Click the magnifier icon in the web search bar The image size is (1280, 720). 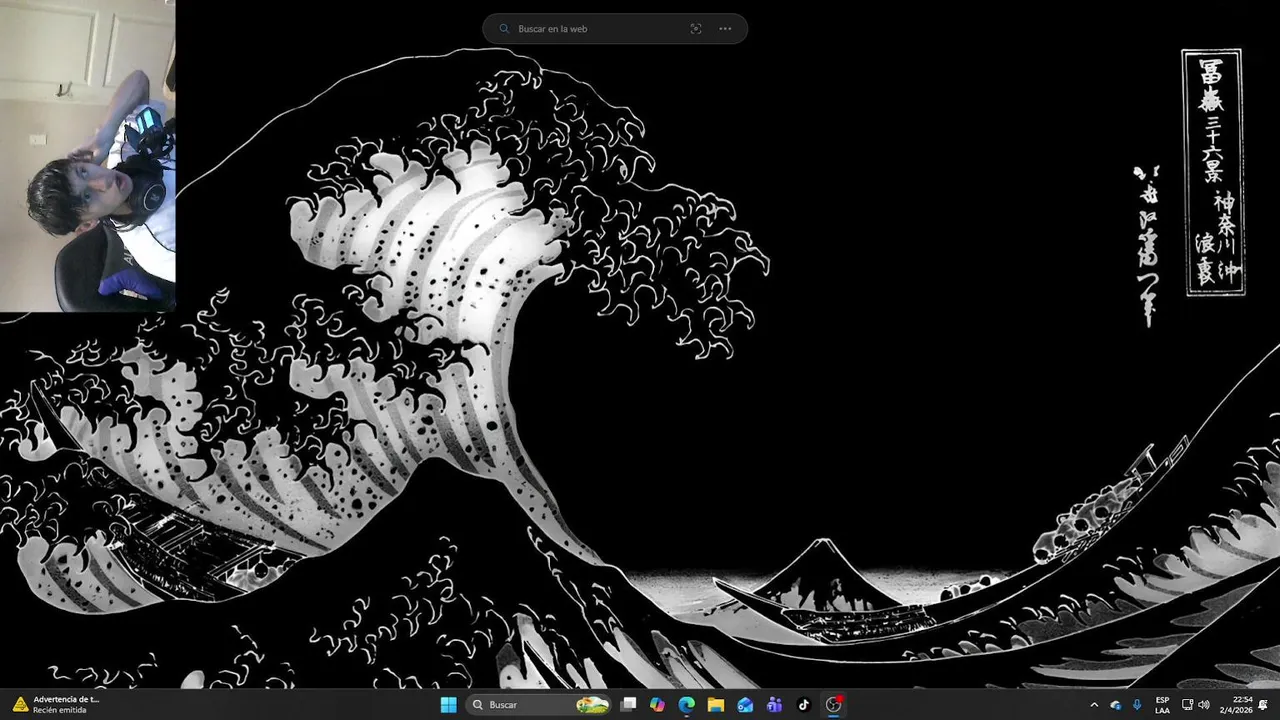(x=505, y=29)
